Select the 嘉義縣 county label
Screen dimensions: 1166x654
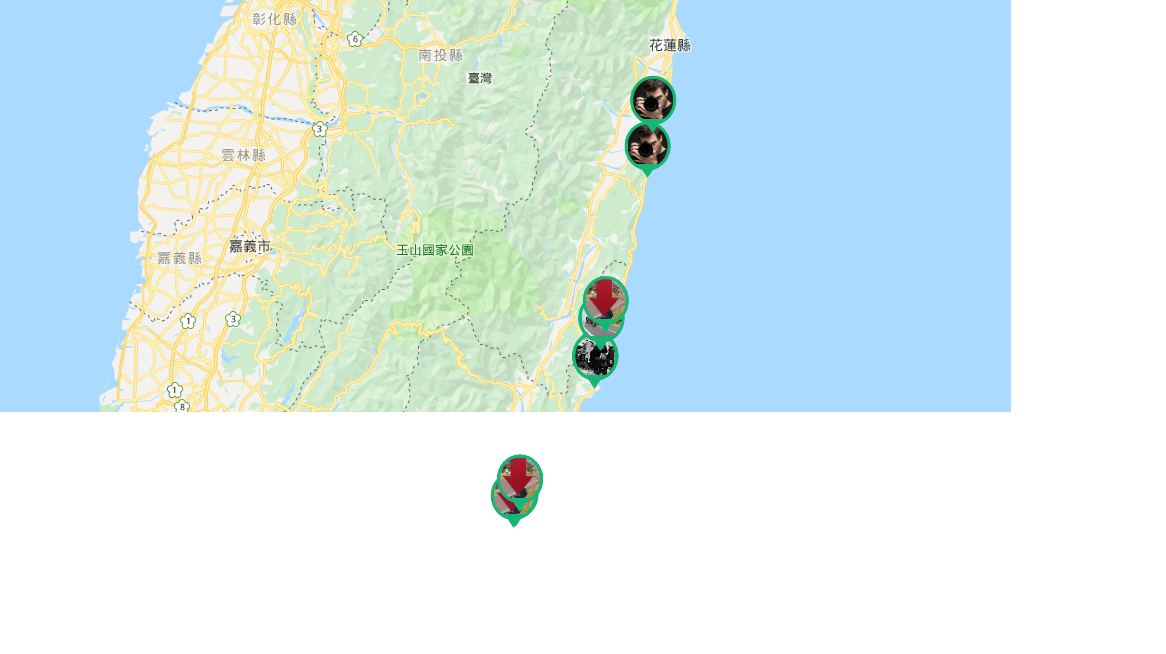pos(179,258)
